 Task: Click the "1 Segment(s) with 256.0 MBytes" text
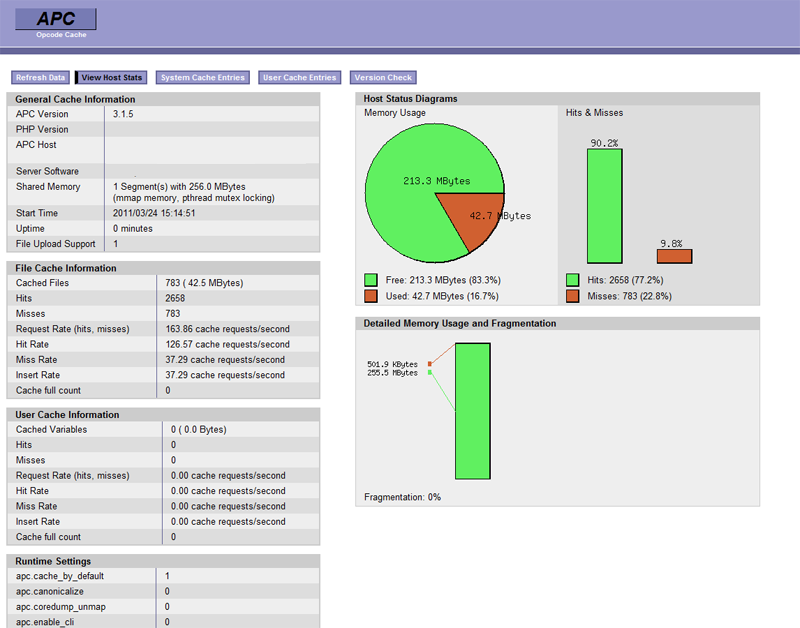click(179, 187)
